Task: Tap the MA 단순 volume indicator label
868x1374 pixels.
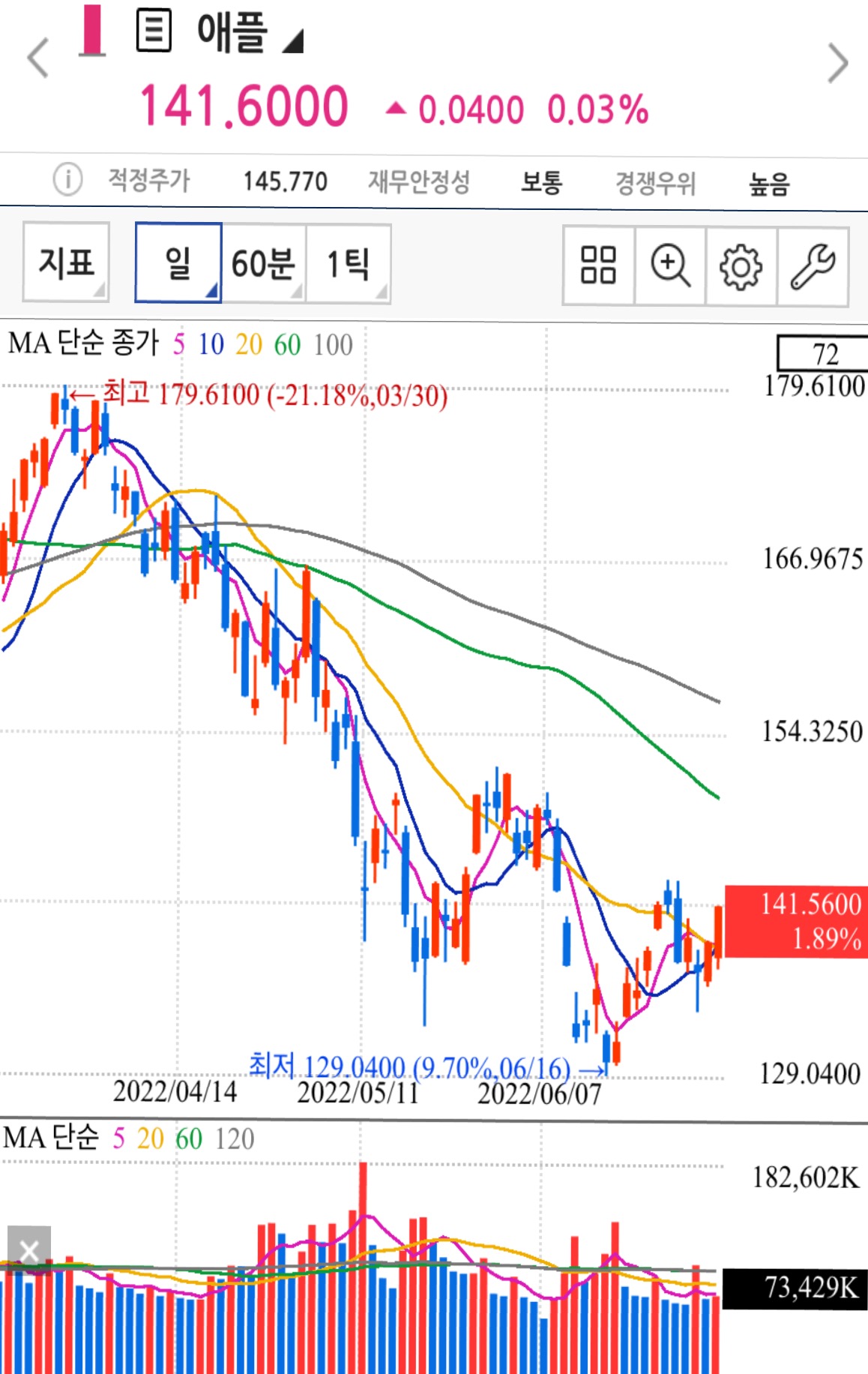Action: click(x=51, y=1137)
